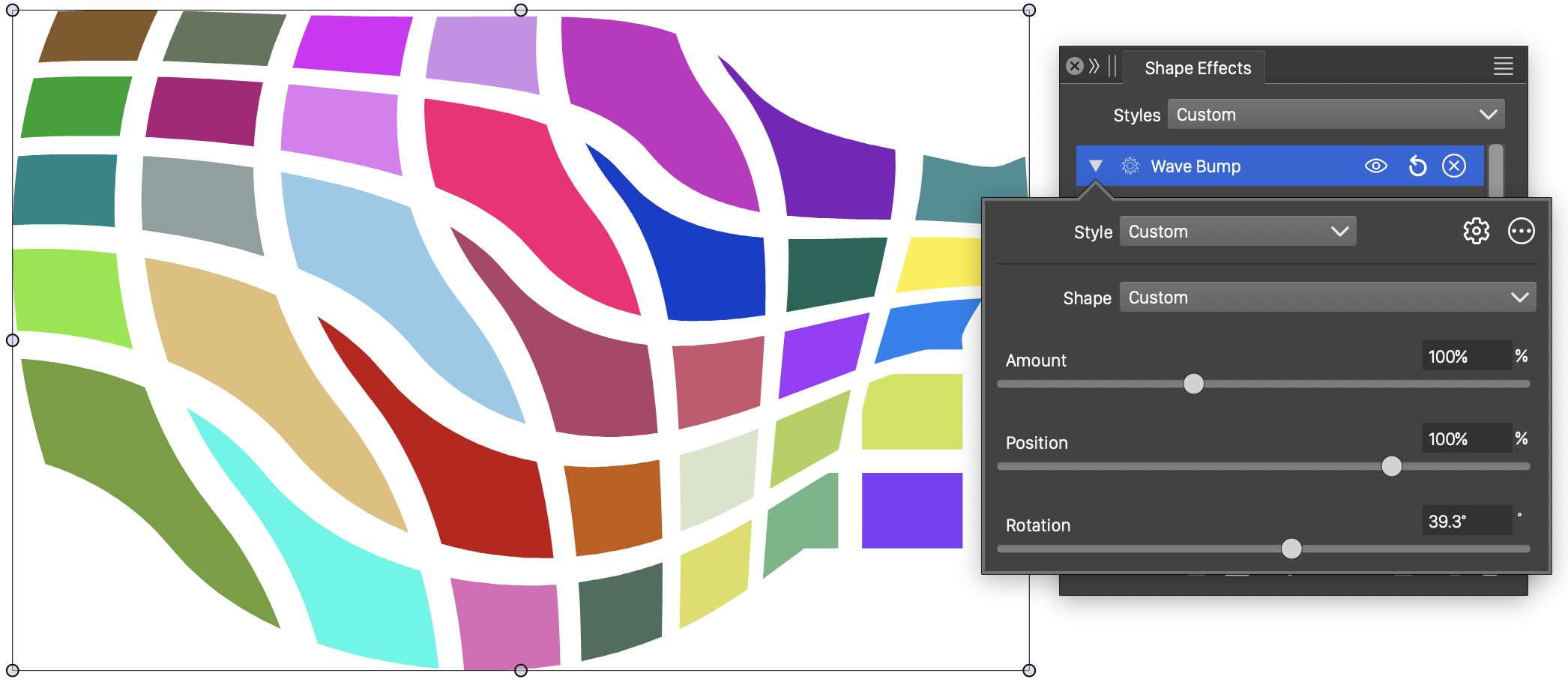1568x682 pixels.
Task: Click the Rotation slider handle
Action: [1291, 549]
